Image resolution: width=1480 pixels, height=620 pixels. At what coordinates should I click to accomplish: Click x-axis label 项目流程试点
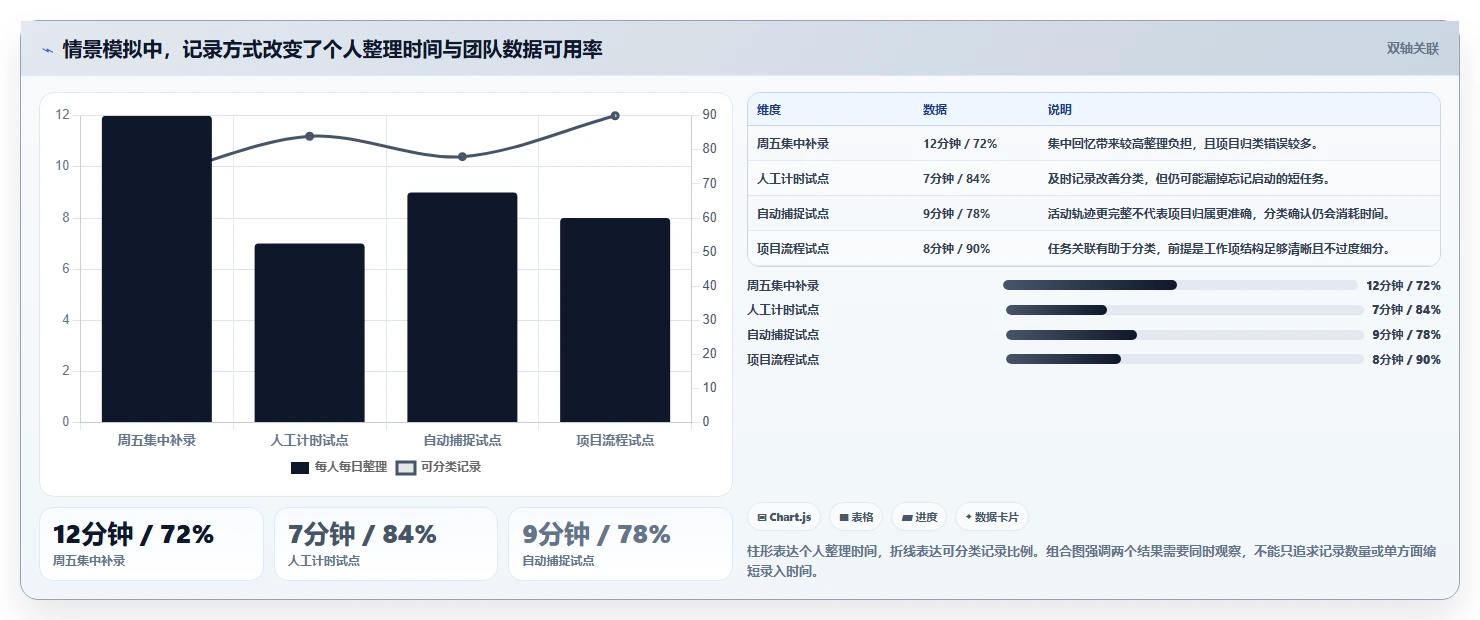[615, 440]
